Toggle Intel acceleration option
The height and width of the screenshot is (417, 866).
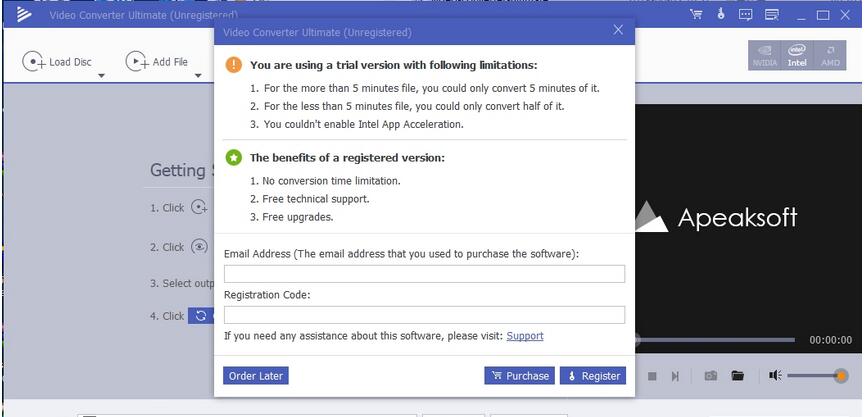(797, 55)
